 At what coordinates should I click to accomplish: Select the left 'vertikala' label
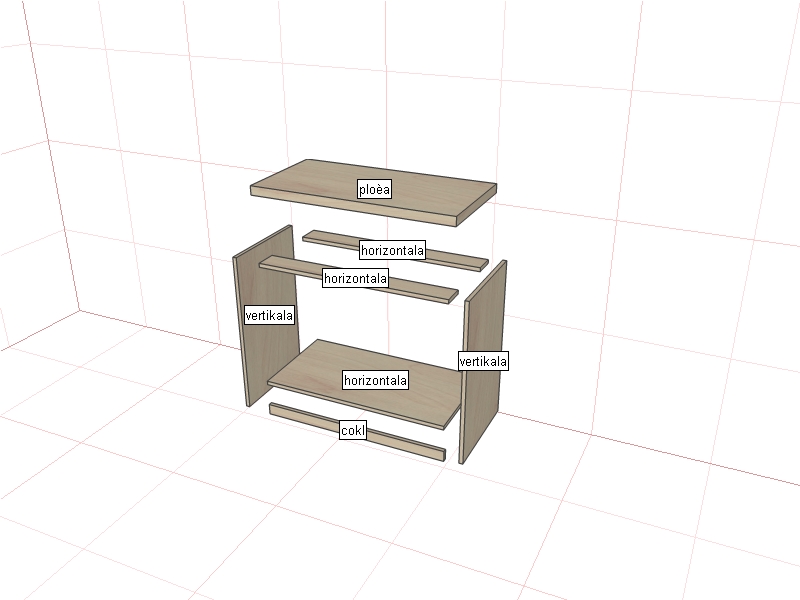click(x=269, y=315)
